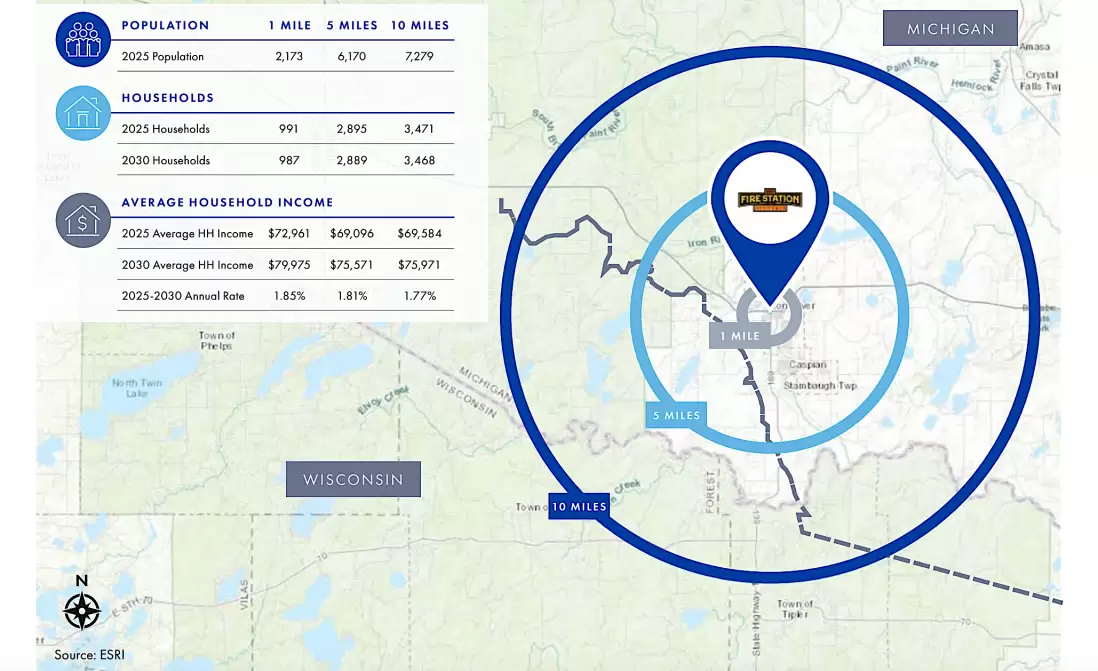This screenshot has height=671, width=1098.
Task: Click the MICHIGAN state label
Action: [950, 29]
